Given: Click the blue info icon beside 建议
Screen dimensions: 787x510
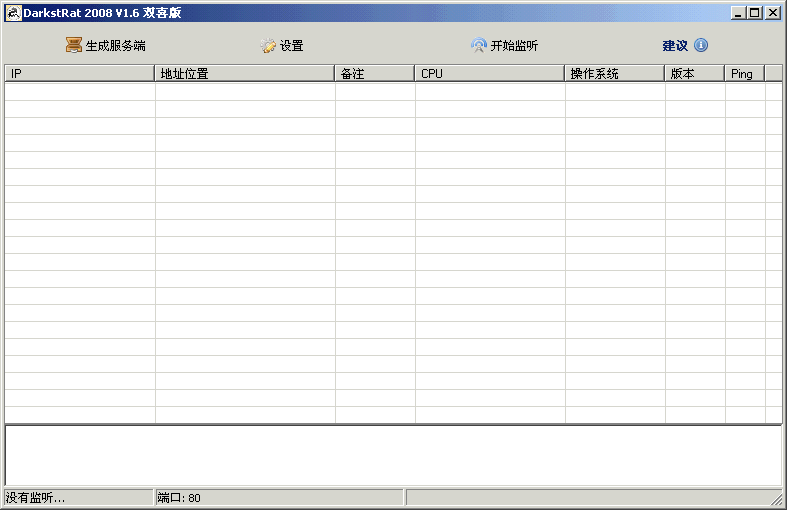Looking at the screenshot, I should pos(701,46).
